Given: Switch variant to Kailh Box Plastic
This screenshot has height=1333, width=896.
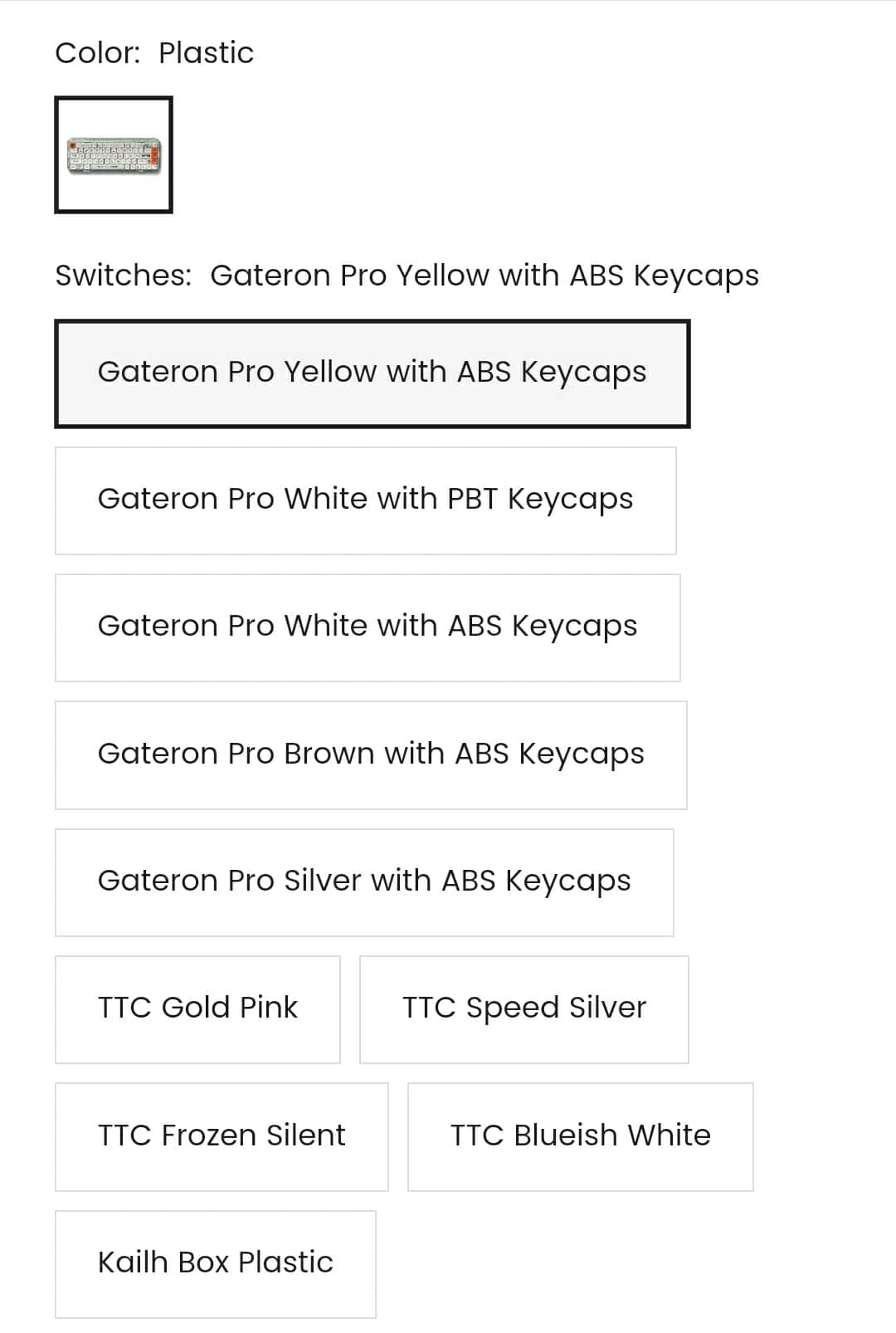Looking at the screenshot, I should pyautogui.click(x=215, y=1263).
